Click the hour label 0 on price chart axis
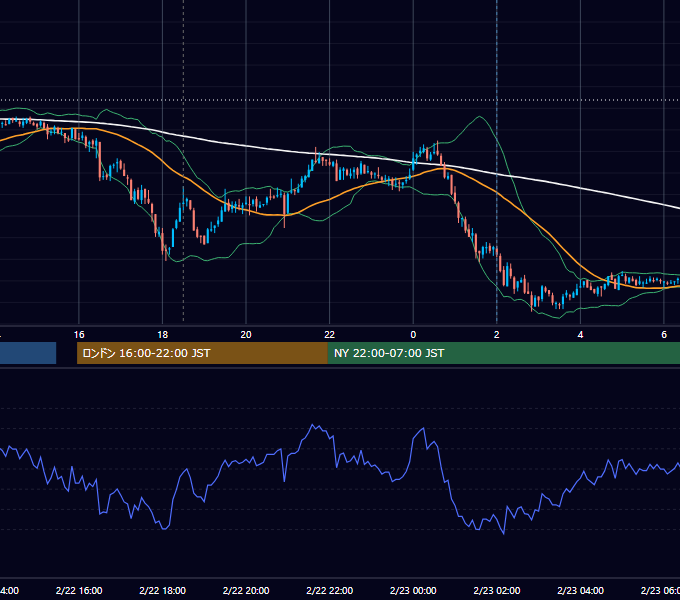 (x=413, y=335)
